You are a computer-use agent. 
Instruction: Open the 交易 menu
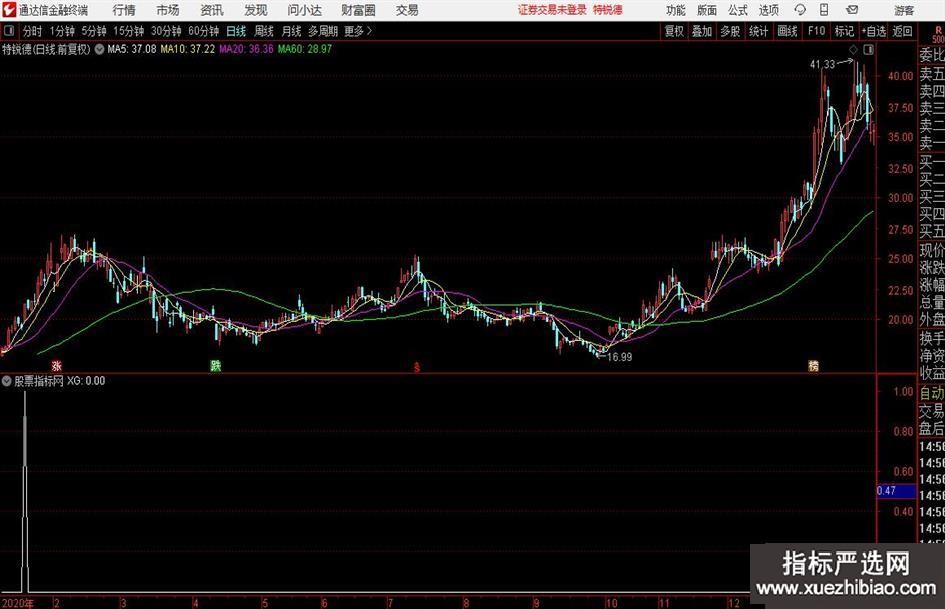coord(407,10)
